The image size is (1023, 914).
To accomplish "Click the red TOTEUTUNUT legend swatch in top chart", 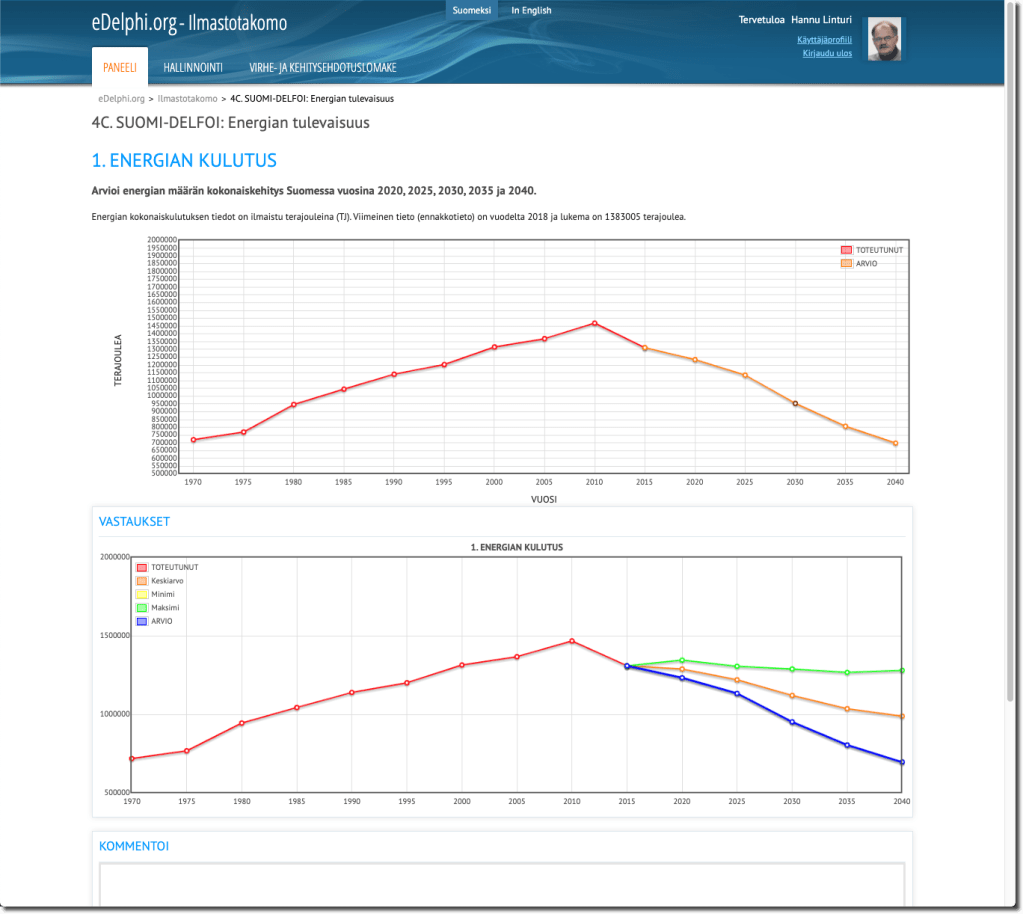I will pyautogui.click(x=846, y=250).
